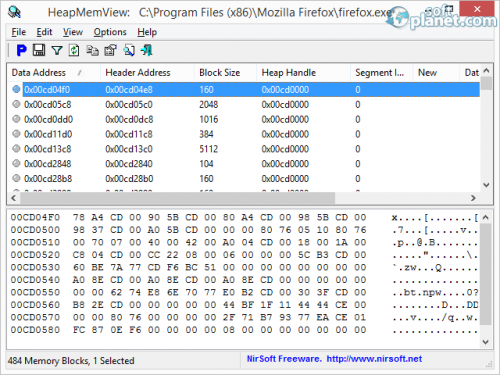Click block size value 104
Image resolution: width=500 pixels, height=375 pixels.
click(x=206, y=164)
